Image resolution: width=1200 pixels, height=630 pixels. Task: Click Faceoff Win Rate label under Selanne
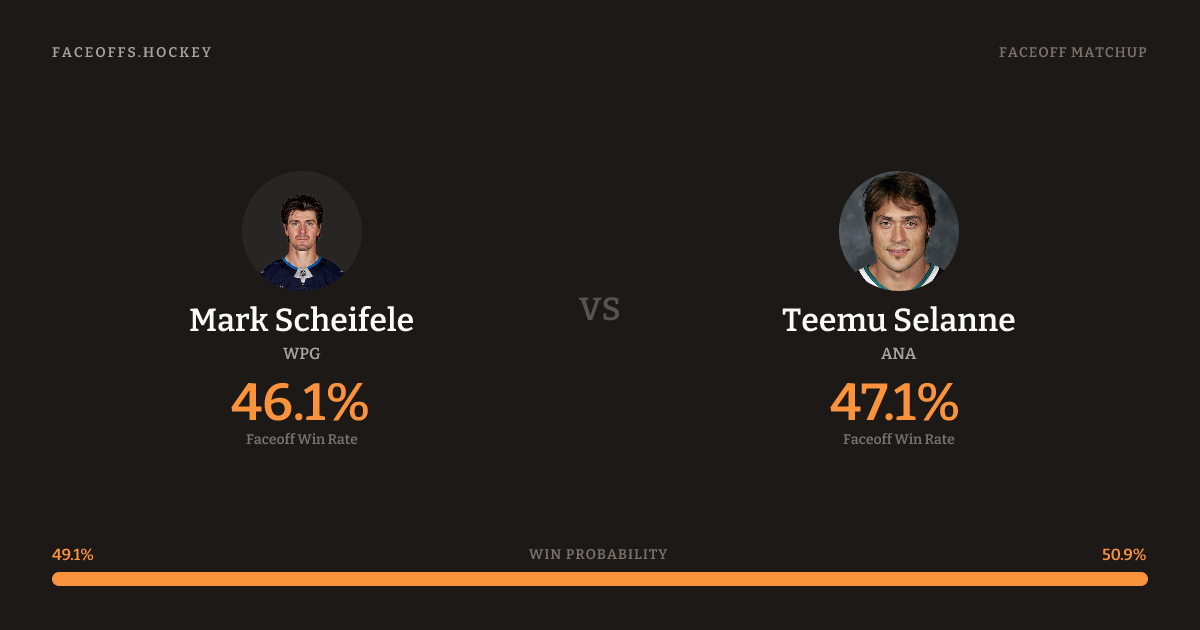(898, 439)
